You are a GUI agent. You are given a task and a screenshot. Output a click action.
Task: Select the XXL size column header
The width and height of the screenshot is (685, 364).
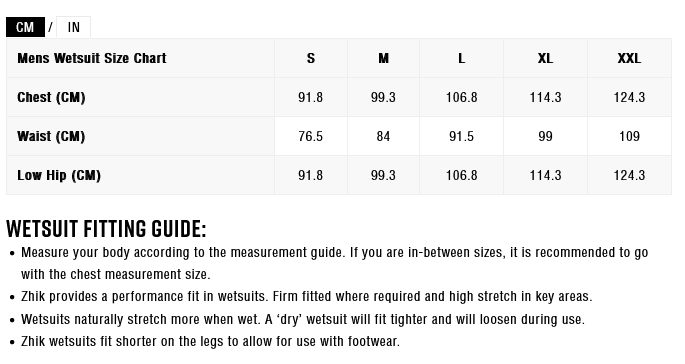[629, 58]
